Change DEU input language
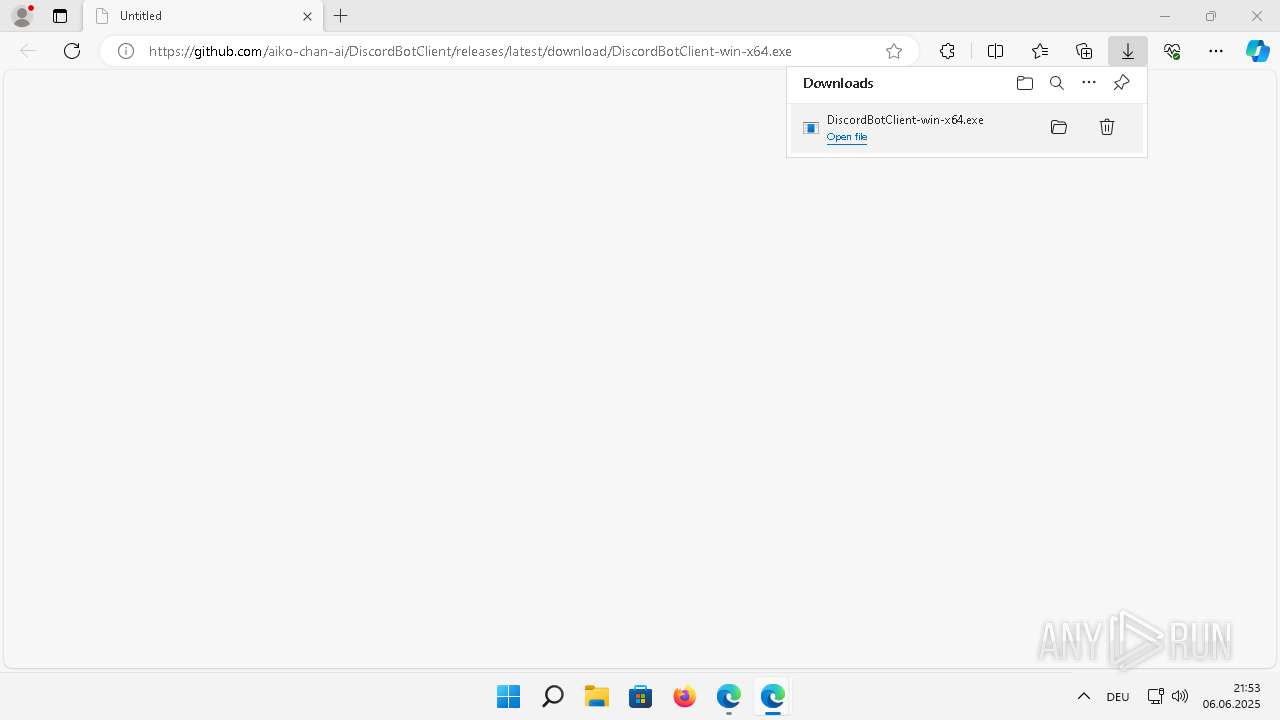This screenshot has width=1280, height=720. pyautogui.click(x=1118, y=697)
